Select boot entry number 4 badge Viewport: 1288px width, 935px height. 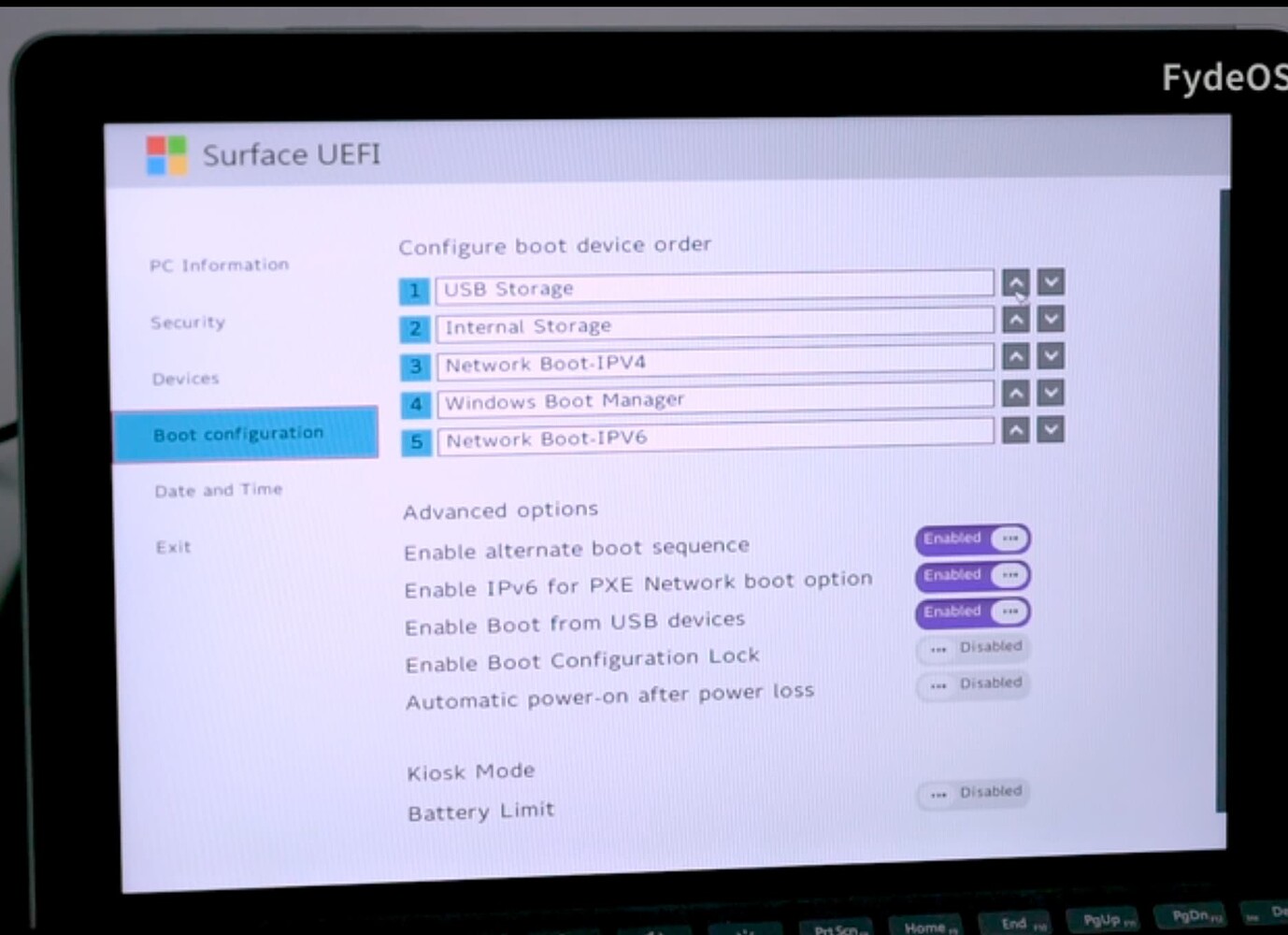click(416, 404)
